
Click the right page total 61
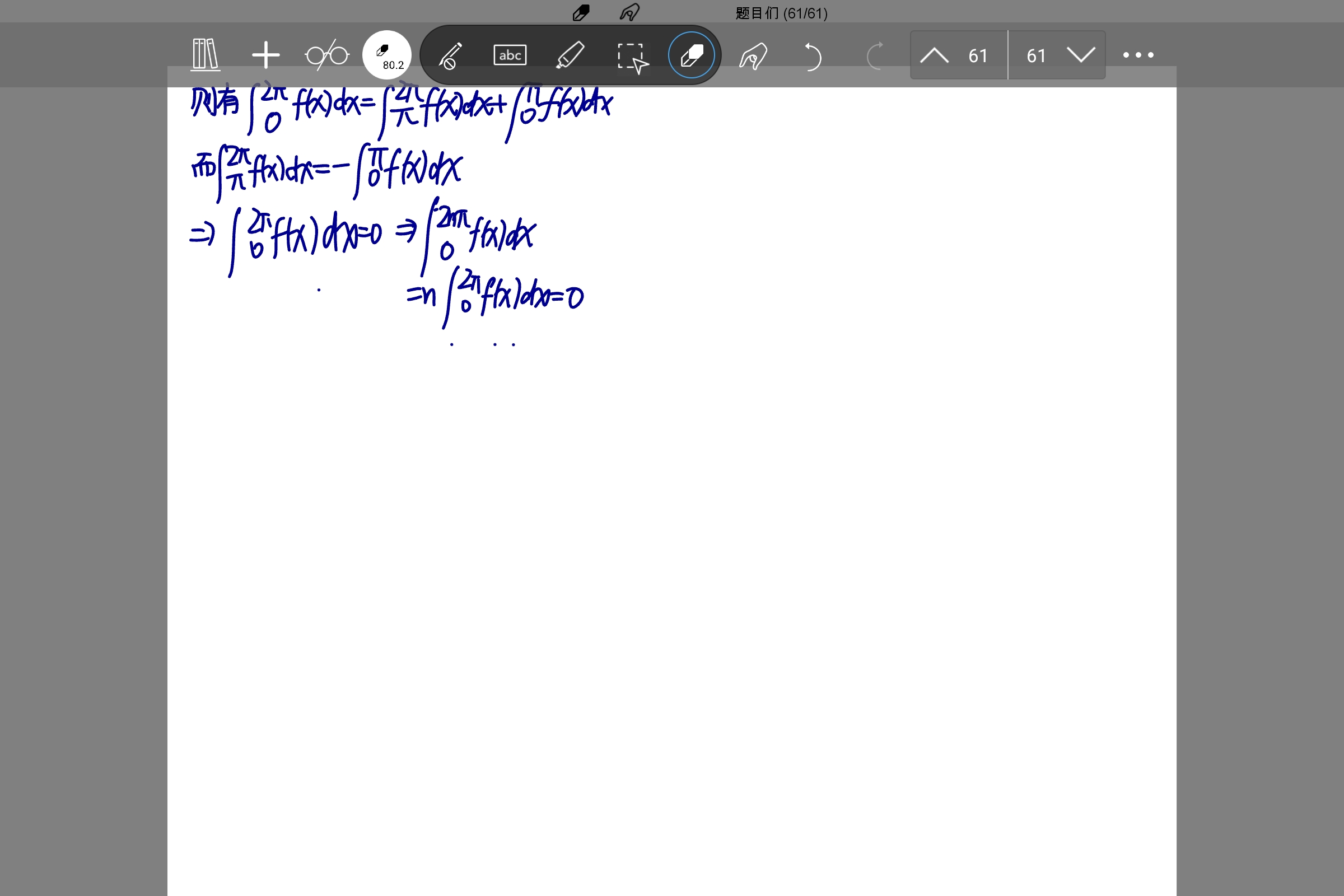(1036, 56)
